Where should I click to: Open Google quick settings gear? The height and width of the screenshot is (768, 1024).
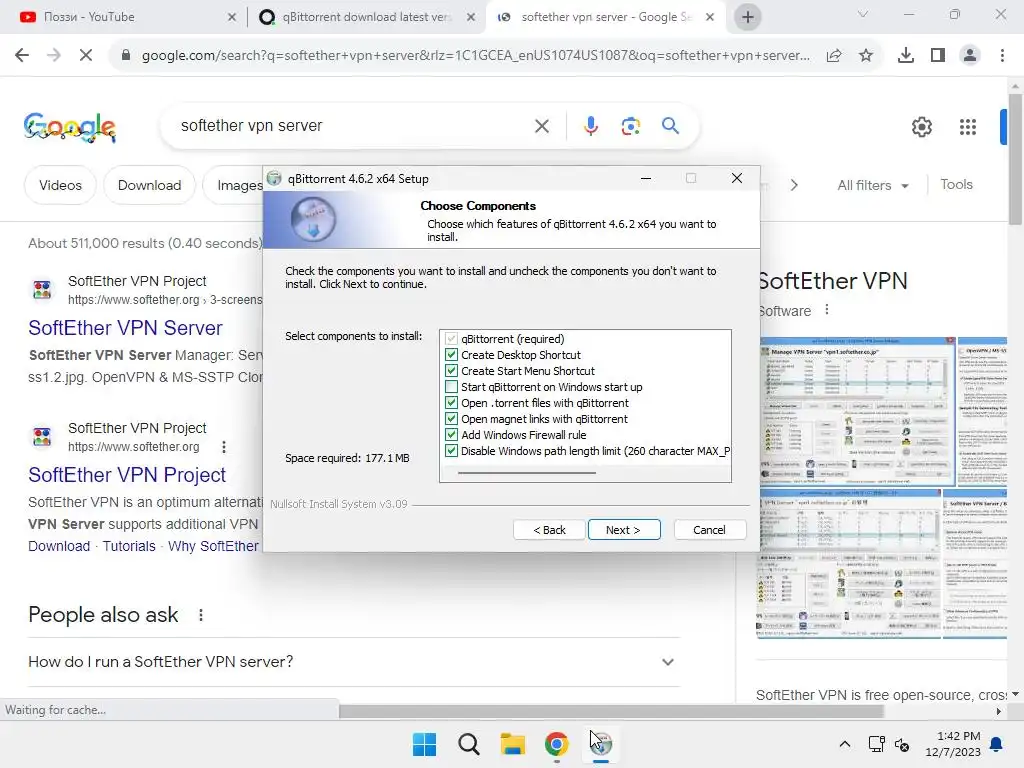coord(921,127)
